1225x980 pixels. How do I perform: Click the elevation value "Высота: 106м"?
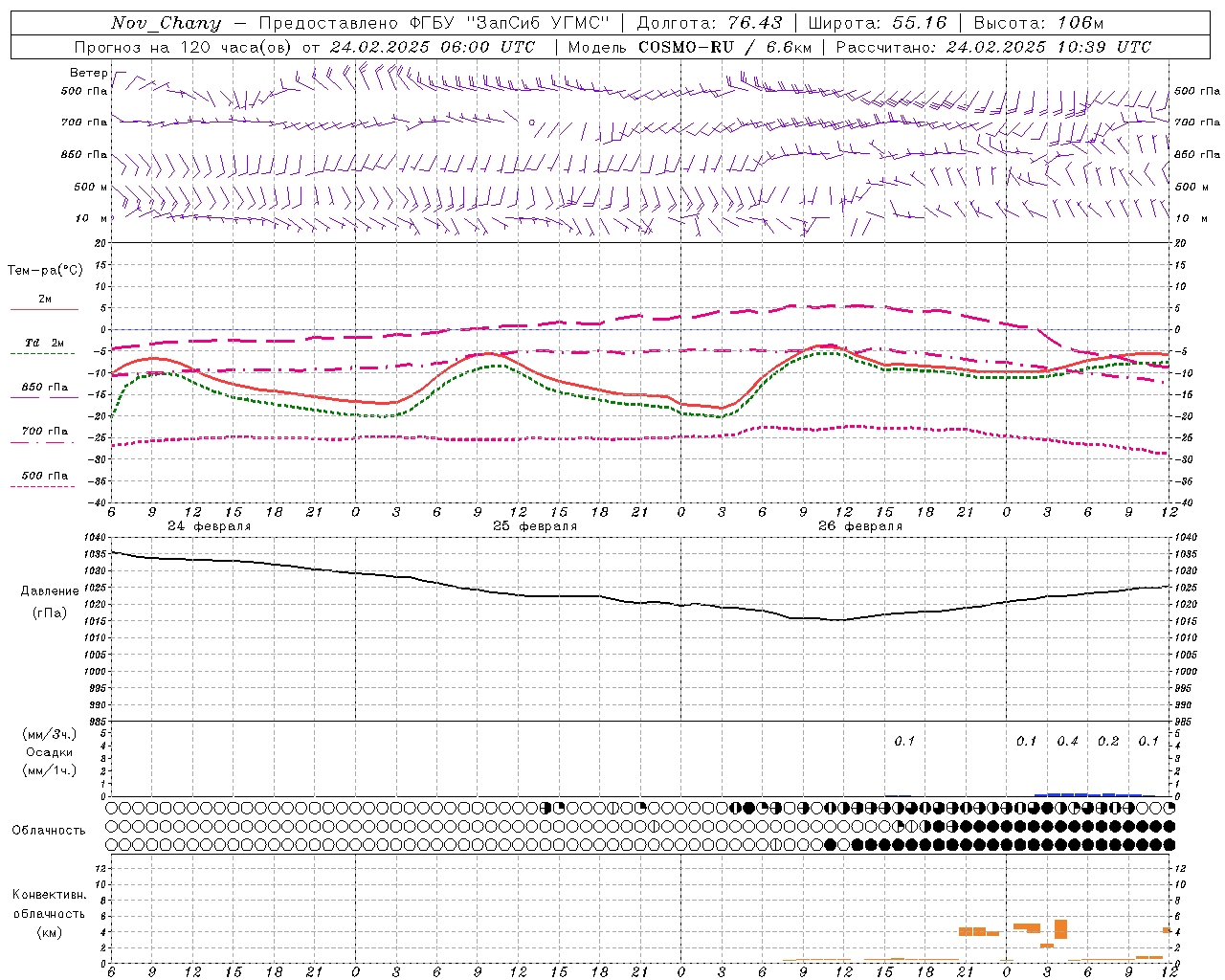pos(1038,23)
